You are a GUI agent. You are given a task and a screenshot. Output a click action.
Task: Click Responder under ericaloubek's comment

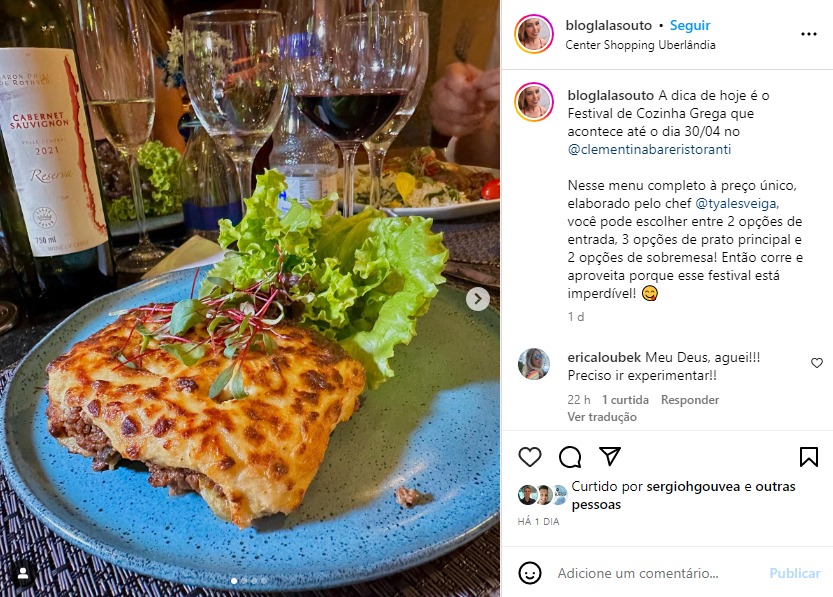[690, 399]
